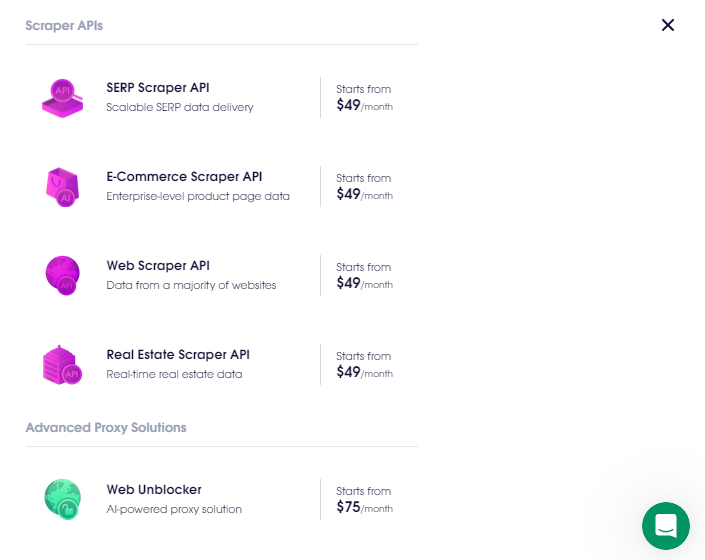Viewport: 705px width, 560px height.
Task: Click 'Scalable SERP data delivery' description
Action: (180, 107)
